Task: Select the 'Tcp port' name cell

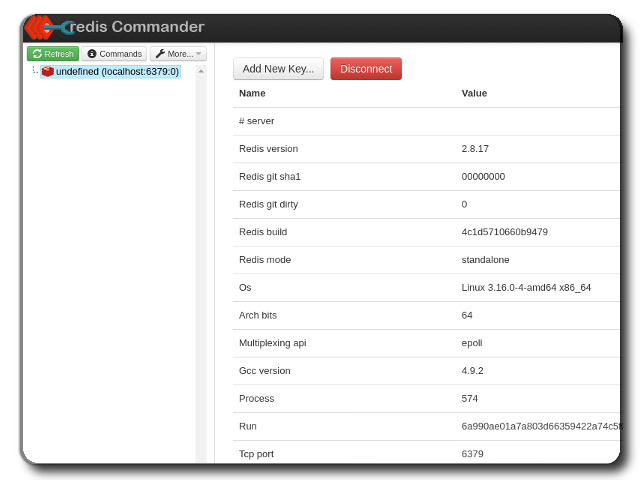Action: pos(256,454)
